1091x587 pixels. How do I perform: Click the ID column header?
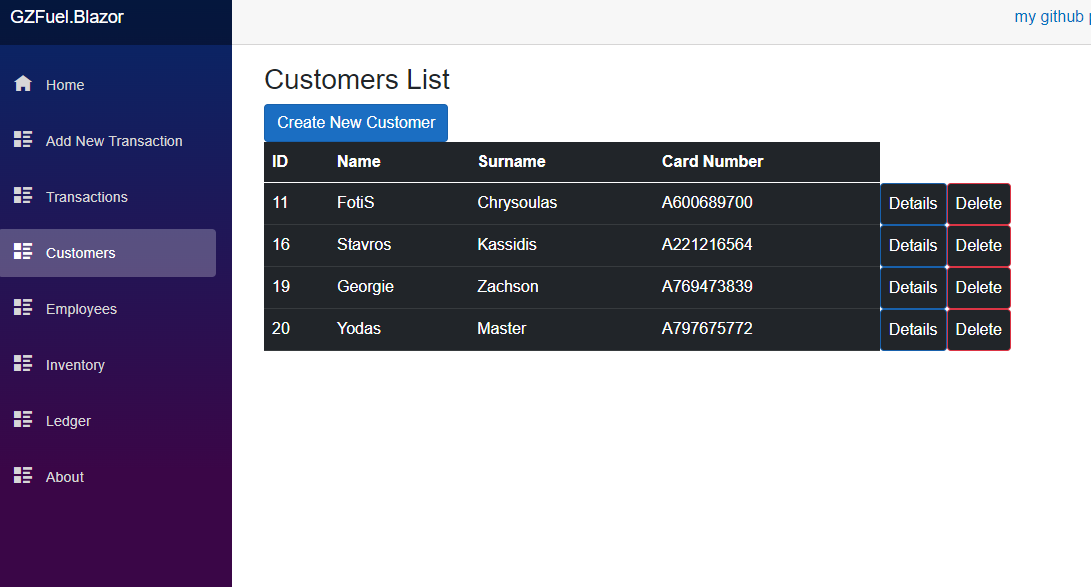280,161
